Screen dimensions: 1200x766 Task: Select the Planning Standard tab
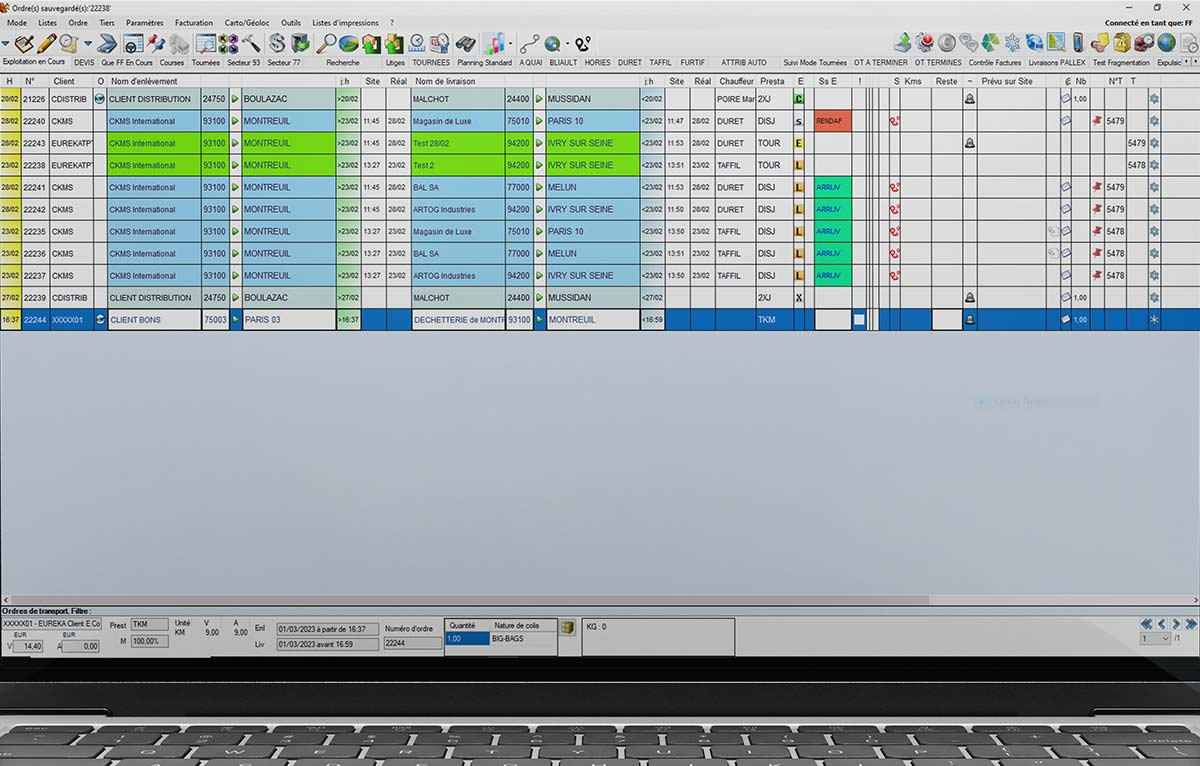coord(484,62)
